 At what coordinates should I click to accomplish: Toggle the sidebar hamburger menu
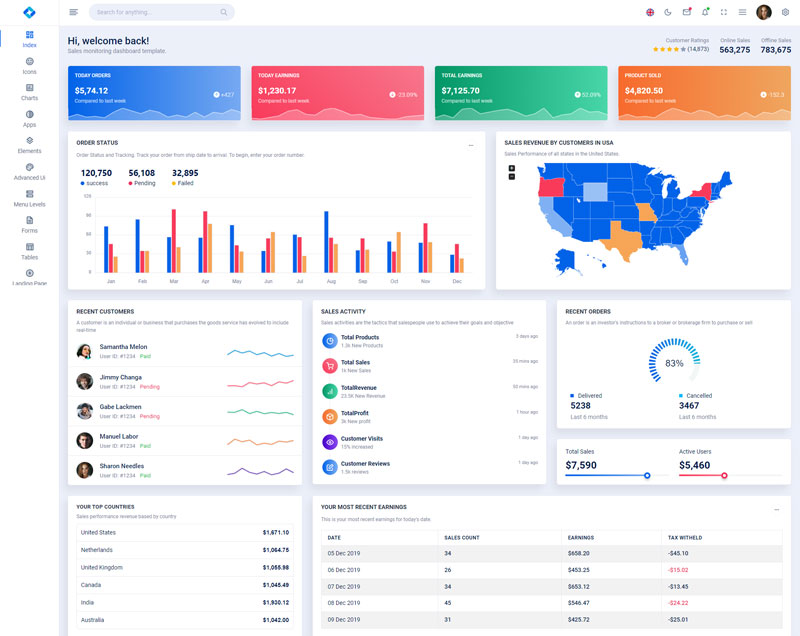(74, 12)
